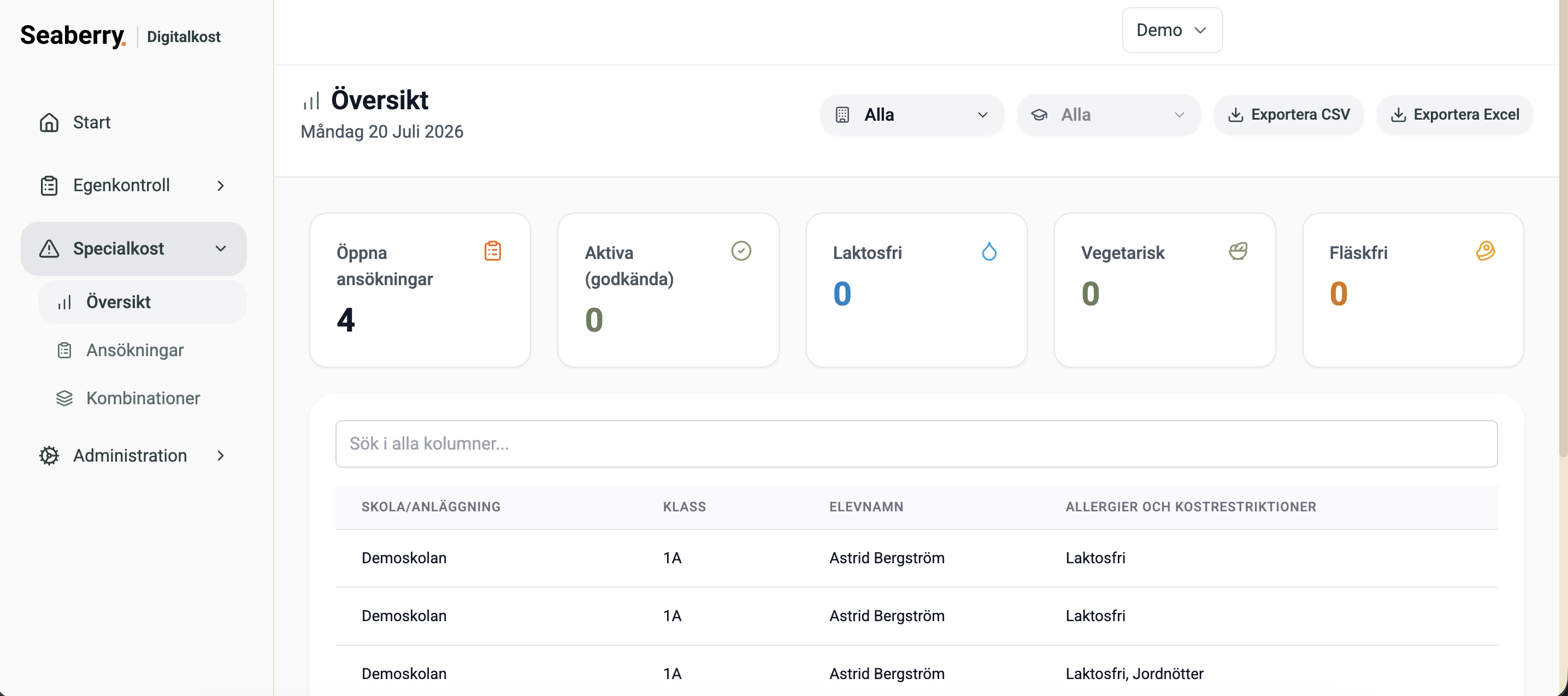Click the salad bowl icon on Vegetarisk card
This screenshot has height=696, width=1568.
coord(1238,251)
